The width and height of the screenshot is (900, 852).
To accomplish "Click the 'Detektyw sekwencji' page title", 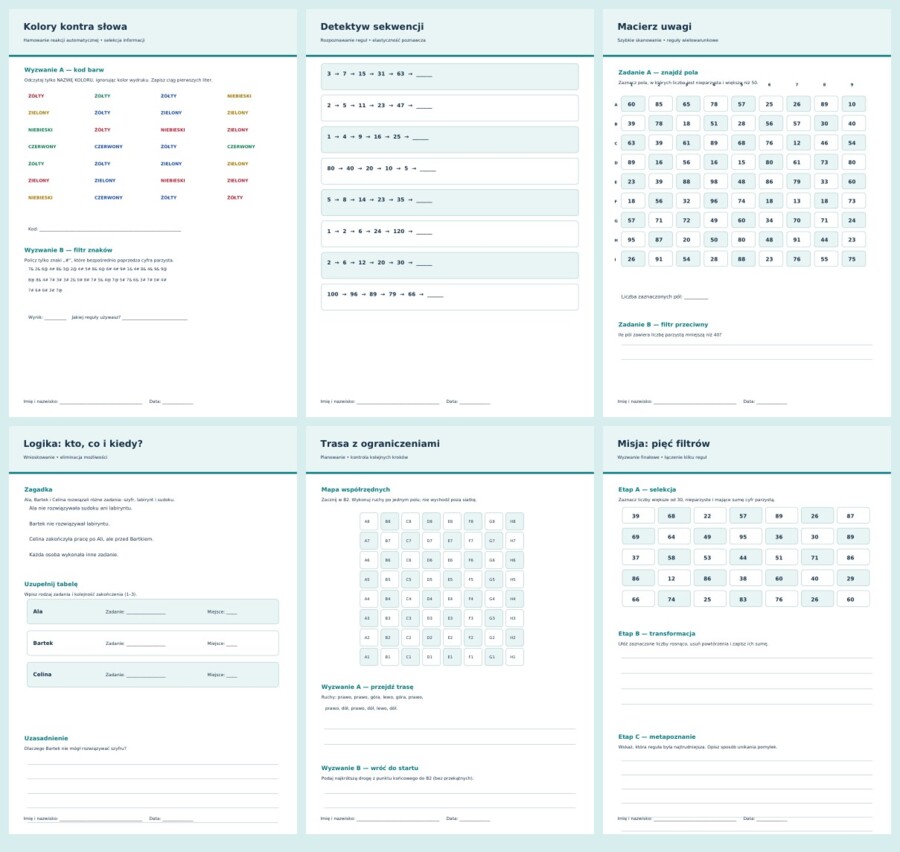I will coord(372,26).
